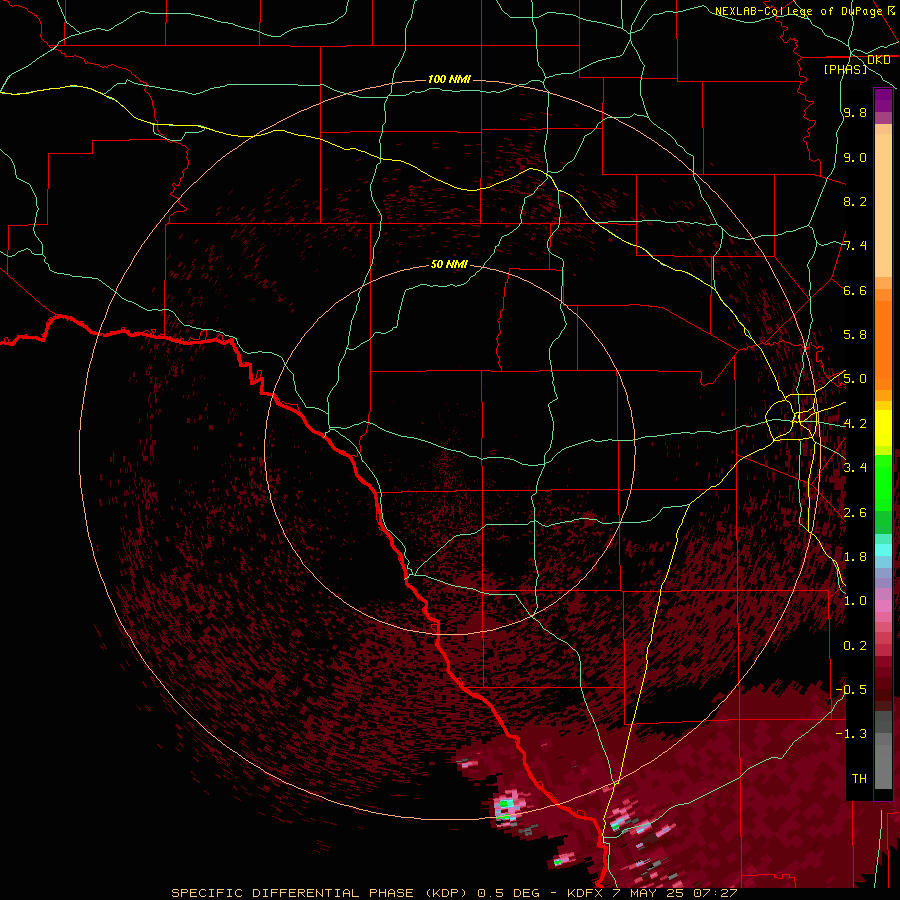
Task: Click the 9.8 value on the color scale
Action: click(855, 112)
